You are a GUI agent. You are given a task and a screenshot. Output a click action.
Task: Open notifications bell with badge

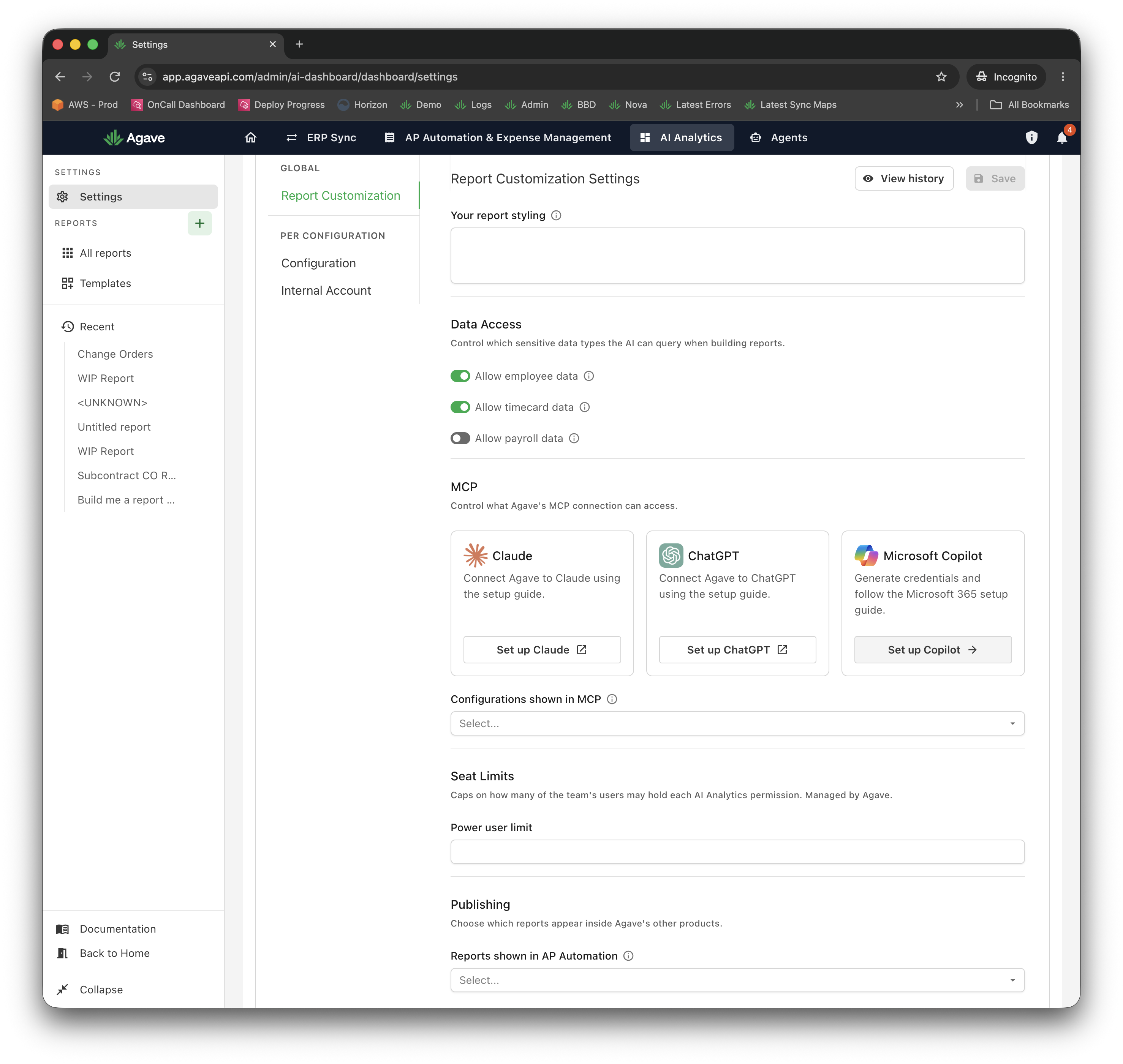click(x=1062, y=138)
